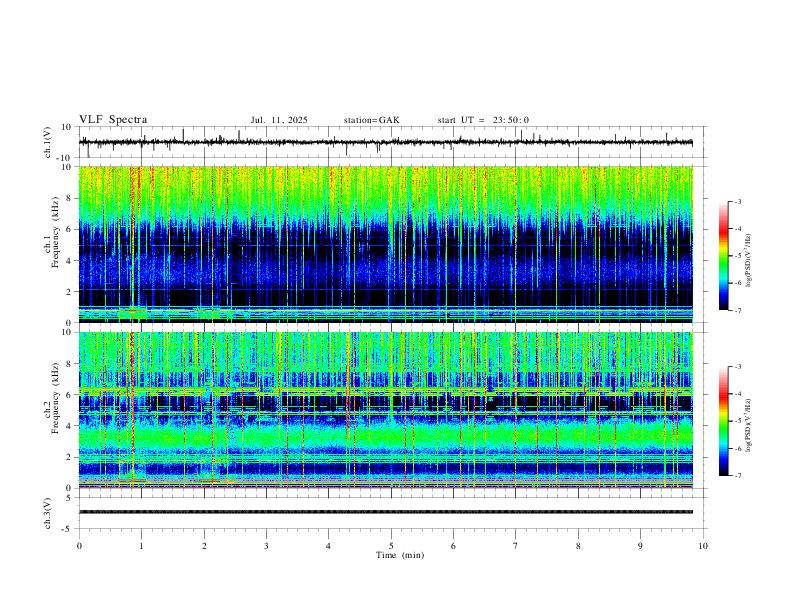
Task: Click the "ch.1(V)" waveform axis label
Action: [x=48, y=142]
